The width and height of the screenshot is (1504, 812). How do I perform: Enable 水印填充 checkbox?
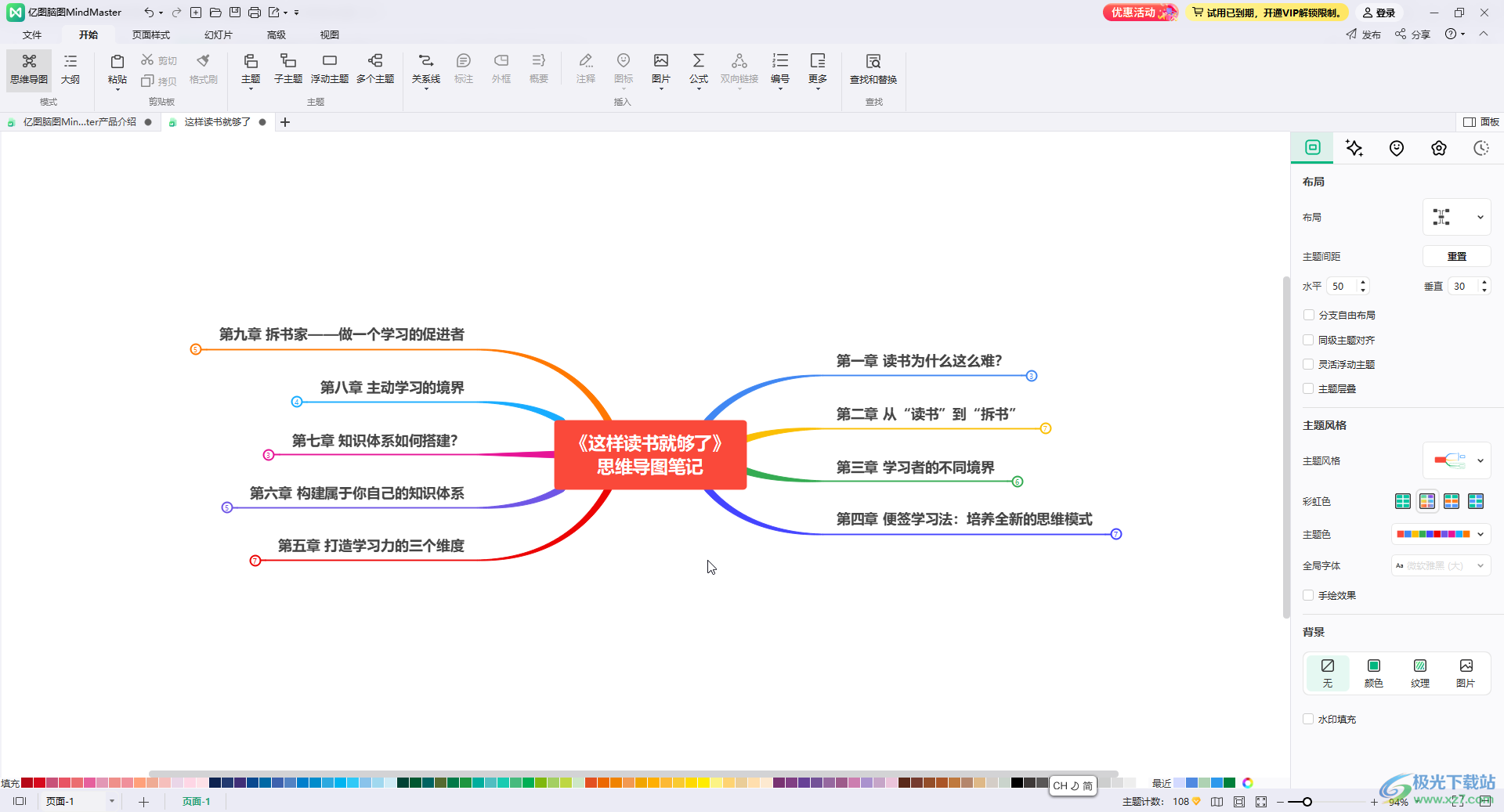point(1308,719)
